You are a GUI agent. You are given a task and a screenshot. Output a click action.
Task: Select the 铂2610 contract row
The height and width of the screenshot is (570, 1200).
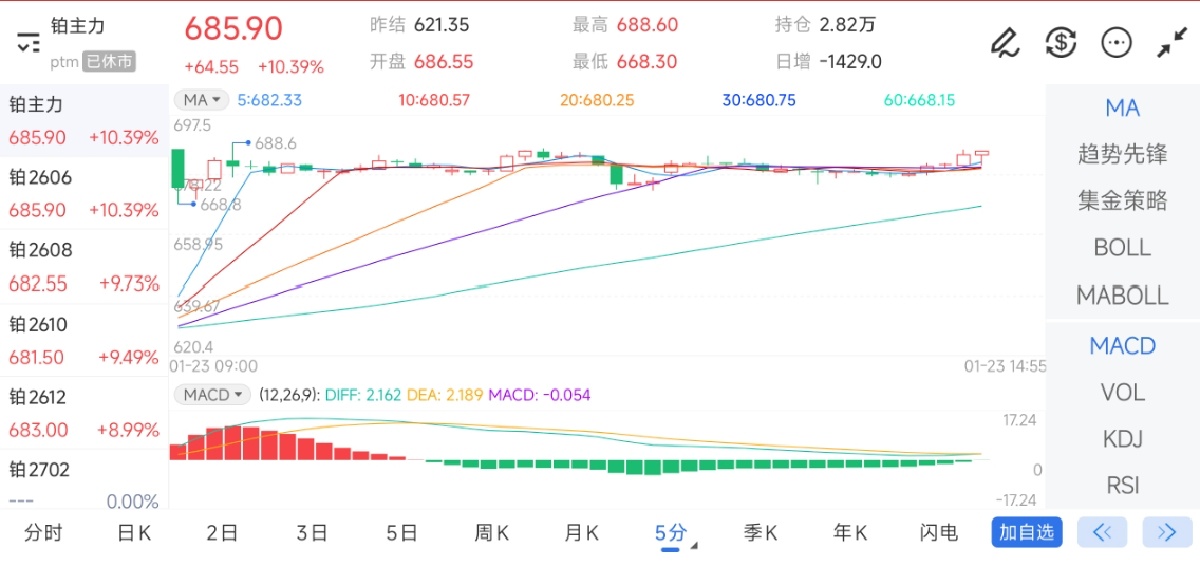coord(84,340)
